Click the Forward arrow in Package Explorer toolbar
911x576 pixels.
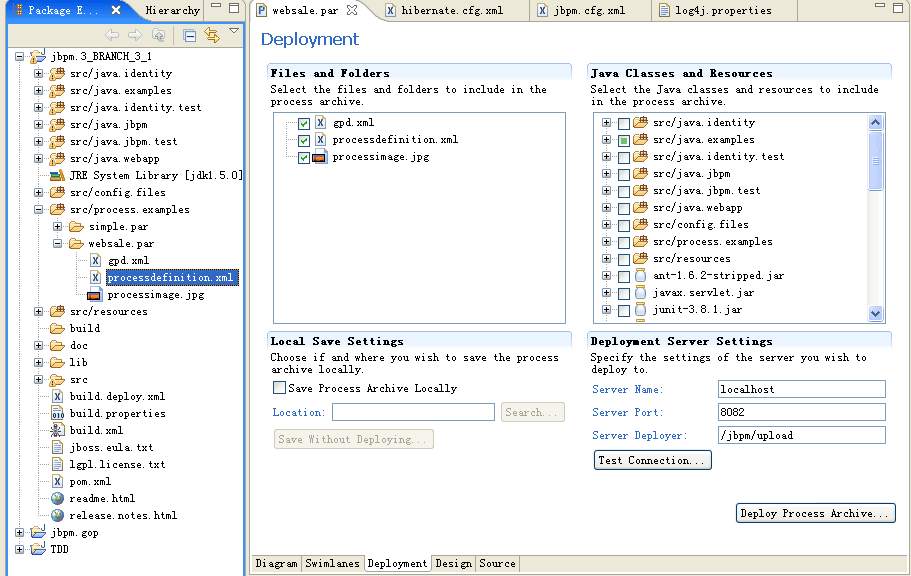pos(135,35)
